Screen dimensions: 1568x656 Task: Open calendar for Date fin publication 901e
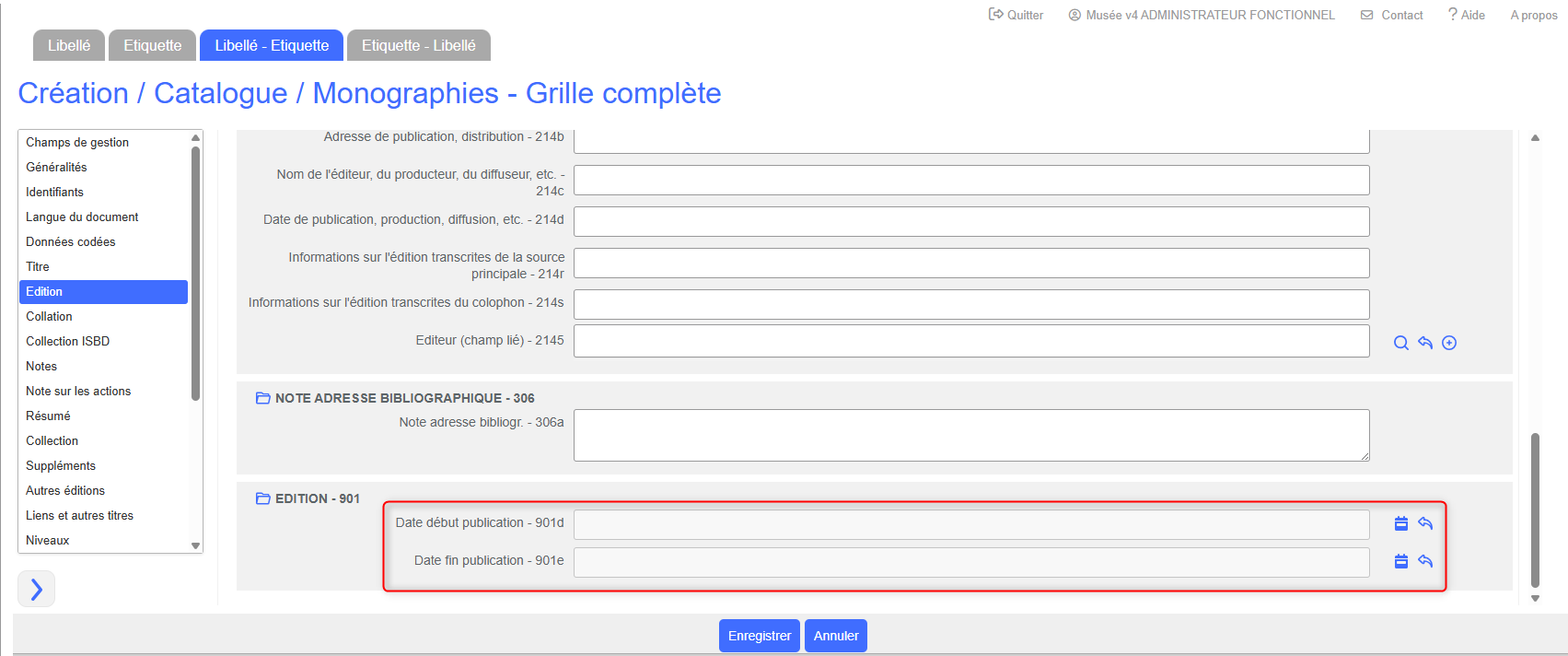pos(1400,561)
